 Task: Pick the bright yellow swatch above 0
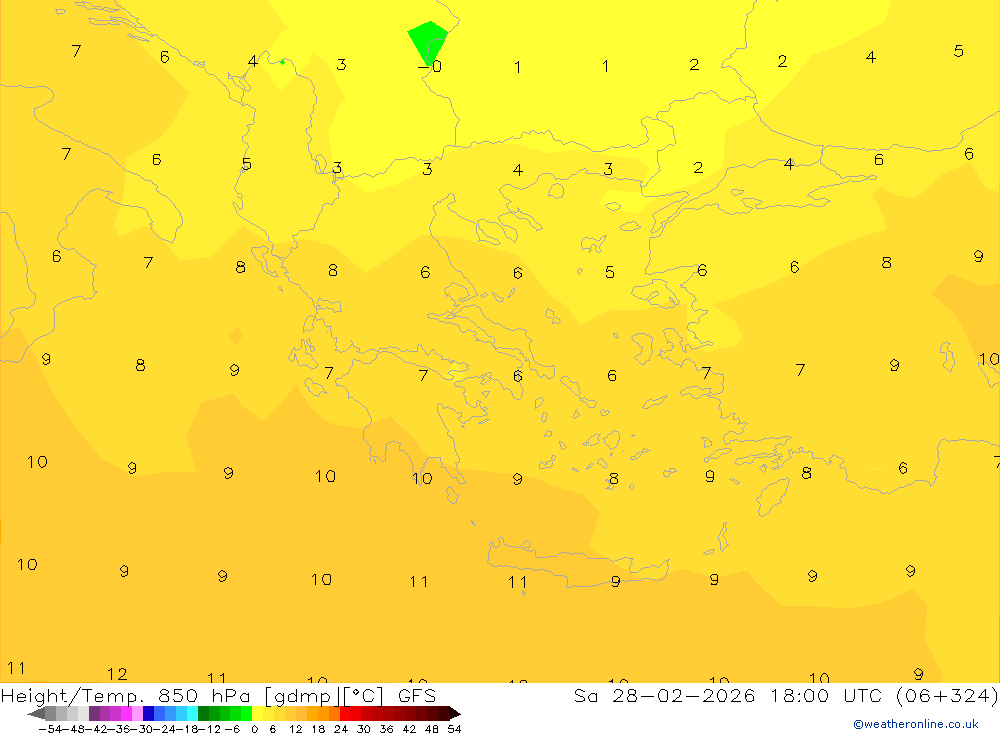pos(258,713)
